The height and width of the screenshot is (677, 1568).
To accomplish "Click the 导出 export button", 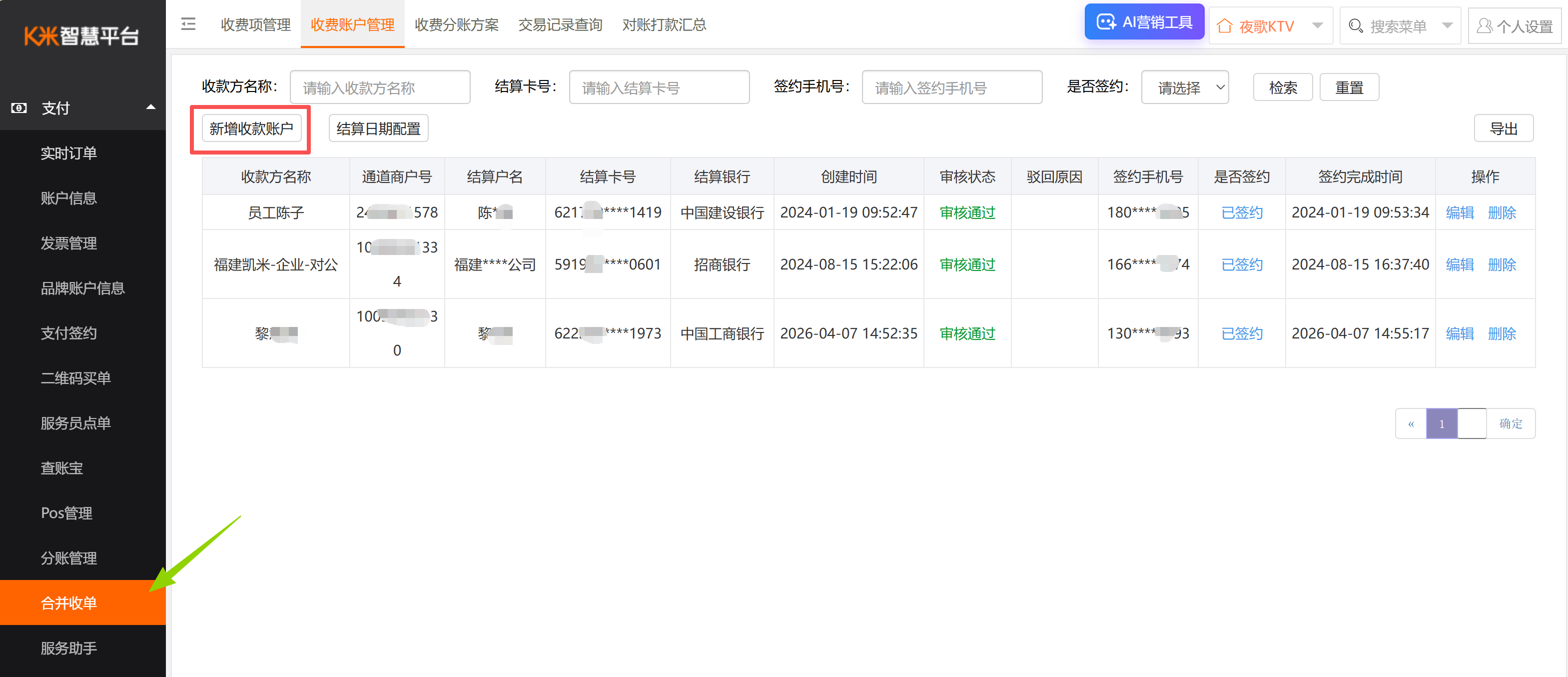I will [x=1504, y=128].
